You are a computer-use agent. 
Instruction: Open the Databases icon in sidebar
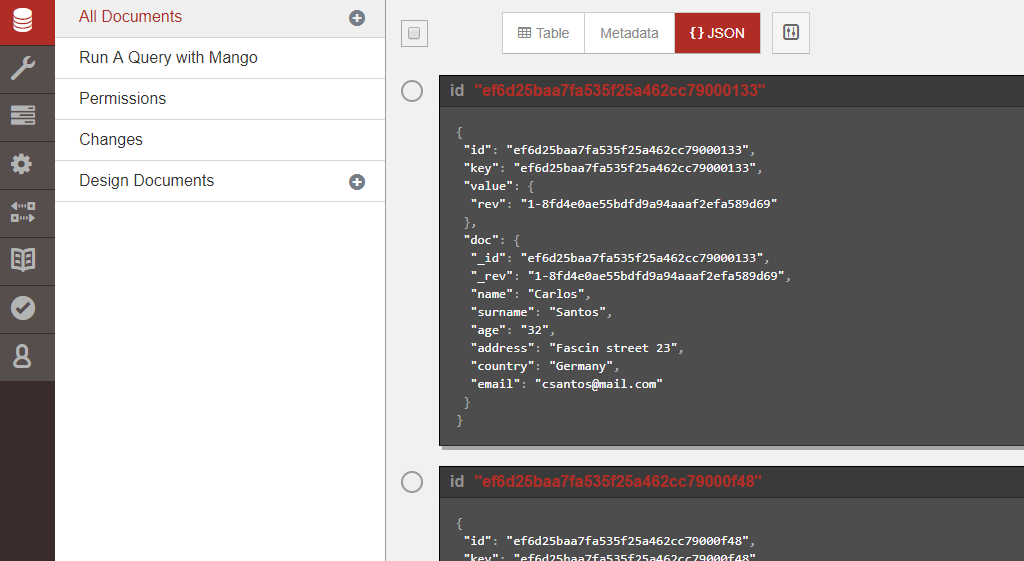(22, 21)
